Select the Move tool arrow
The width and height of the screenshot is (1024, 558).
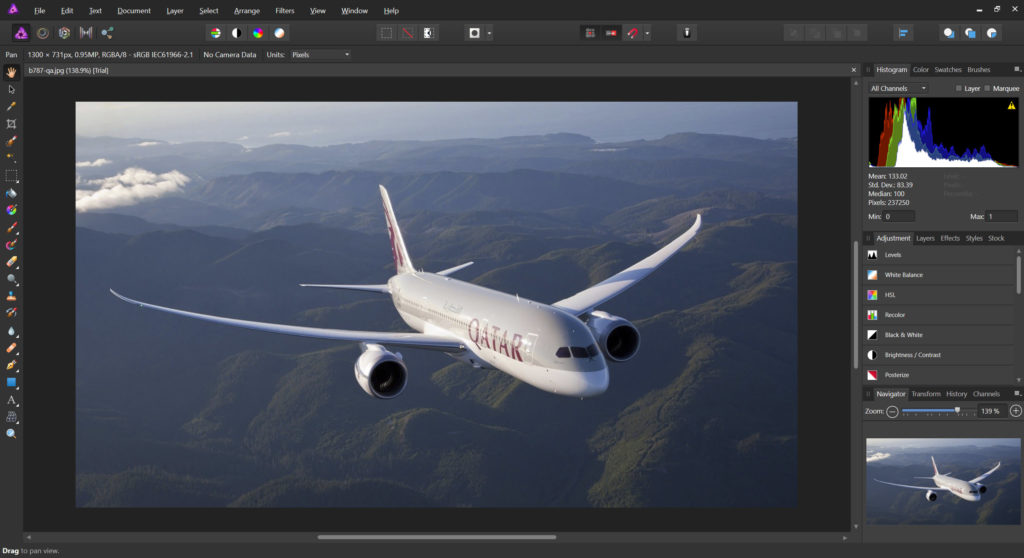click(x=11, y=89)
